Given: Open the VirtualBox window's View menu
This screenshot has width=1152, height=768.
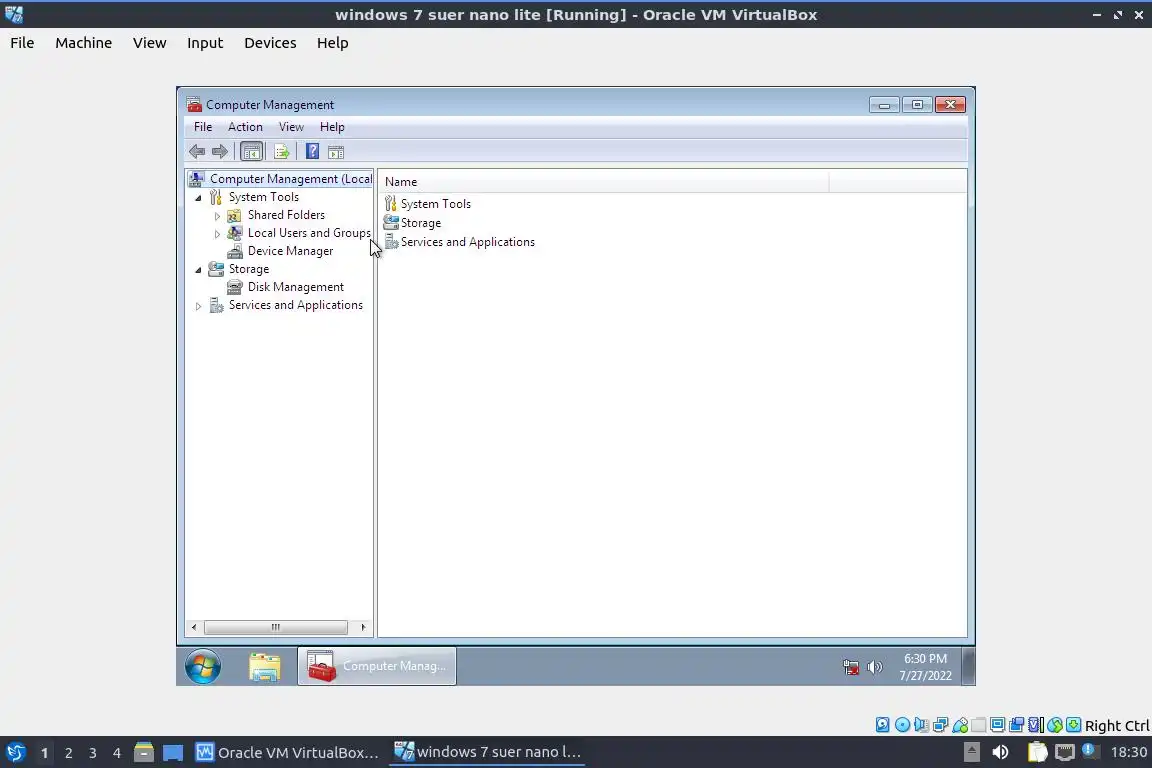Looking at the screenshot, I should (x=149, y=43).
